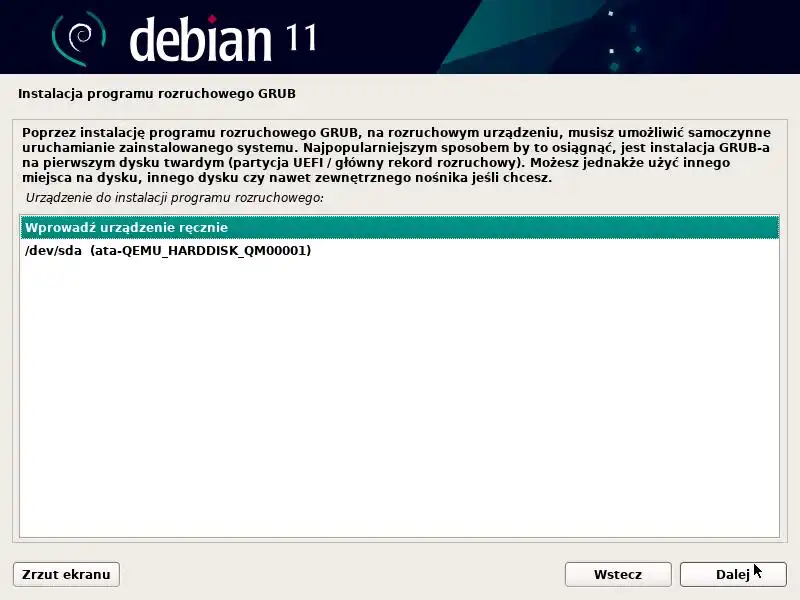Click the 'Instalacja programu rozruchowego GRUB' heading
Viewport: 800px width, 600px height.
157,94
